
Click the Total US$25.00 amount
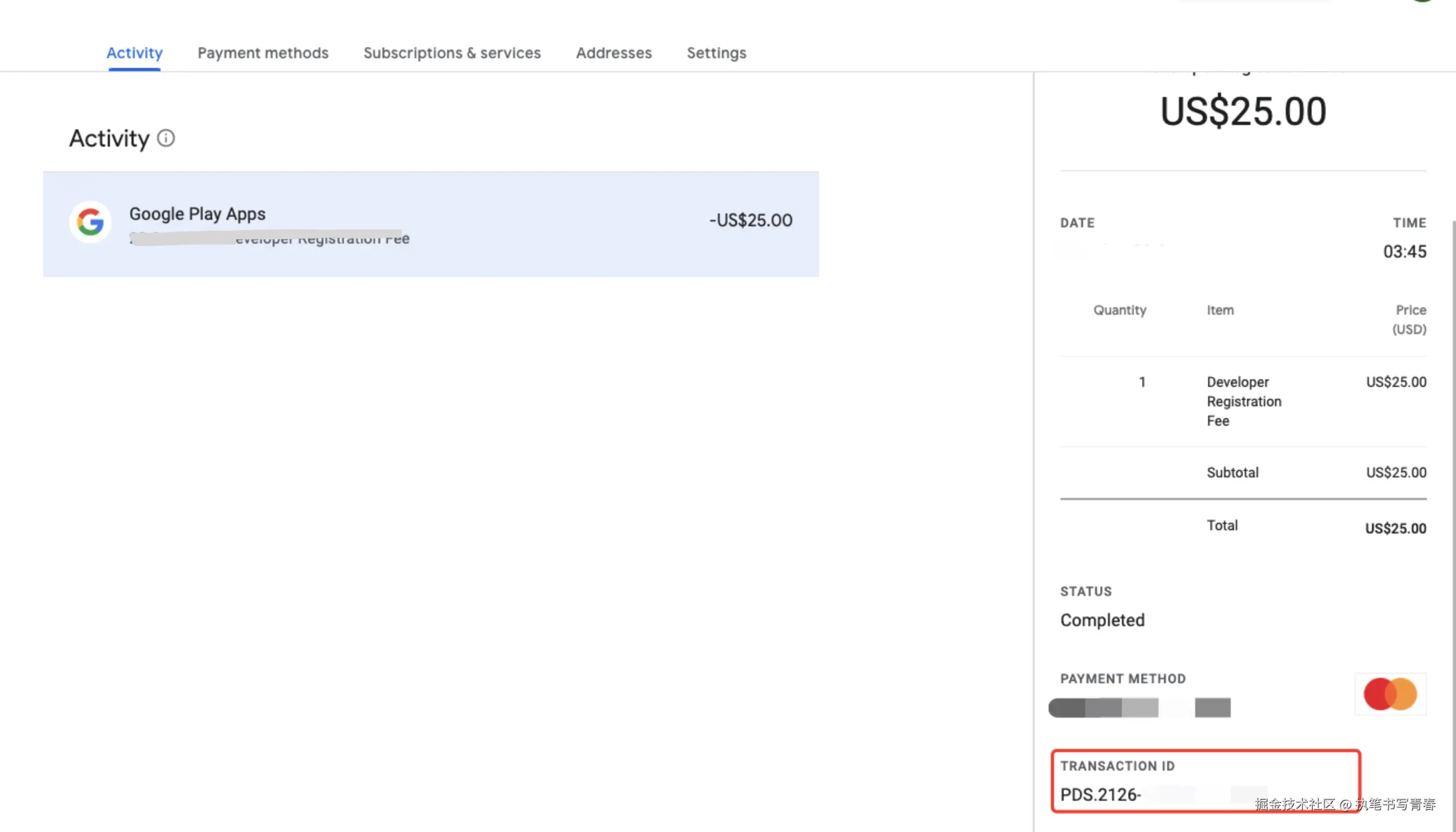point(1395,528)
